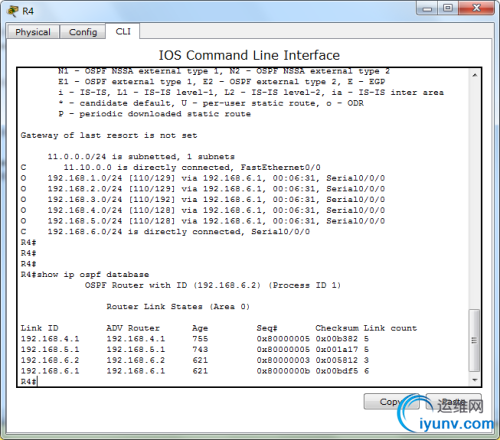Click the 'Gateway of last resort is not set' line
500x440 pixels.
click(x=109, y=135)
